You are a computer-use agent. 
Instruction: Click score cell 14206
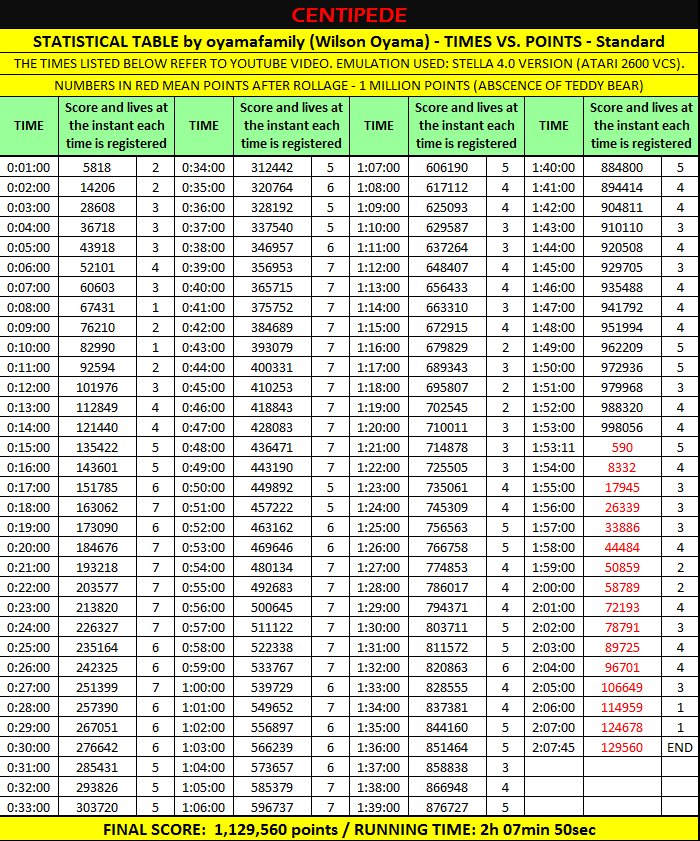pyautogui.click(x=97, y=187)
